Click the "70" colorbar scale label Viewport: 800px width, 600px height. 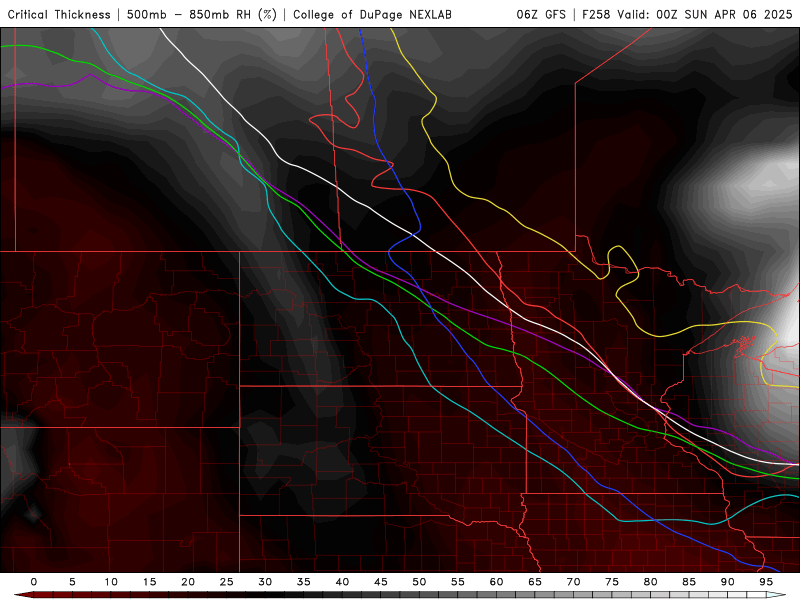pyautogui.click(x=573, y=582)
